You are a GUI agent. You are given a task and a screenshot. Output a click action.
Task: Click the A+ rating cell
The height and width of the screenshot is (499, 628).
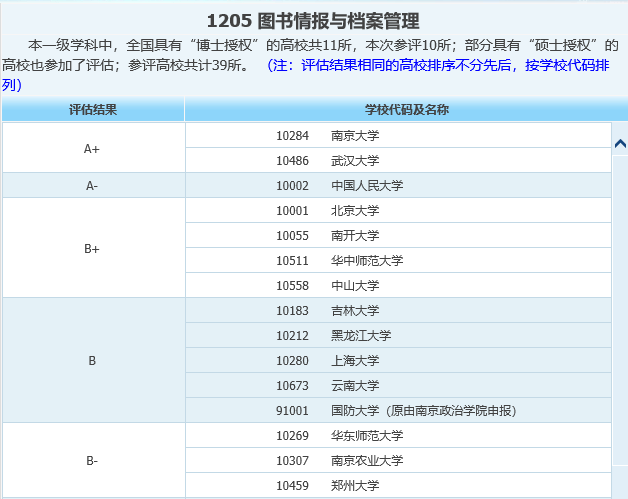point(92,148)
